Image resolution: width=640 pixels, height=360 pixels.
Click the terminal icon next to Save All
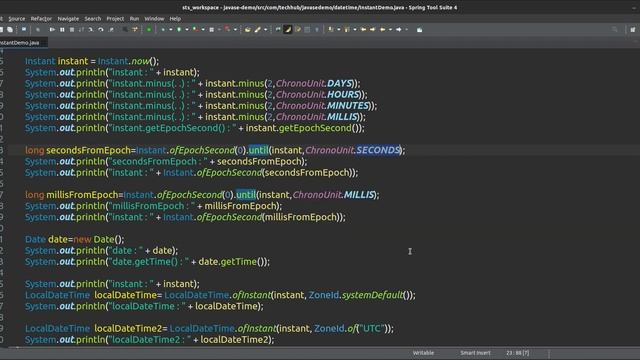pyautogui.click(x=24, y=29)
